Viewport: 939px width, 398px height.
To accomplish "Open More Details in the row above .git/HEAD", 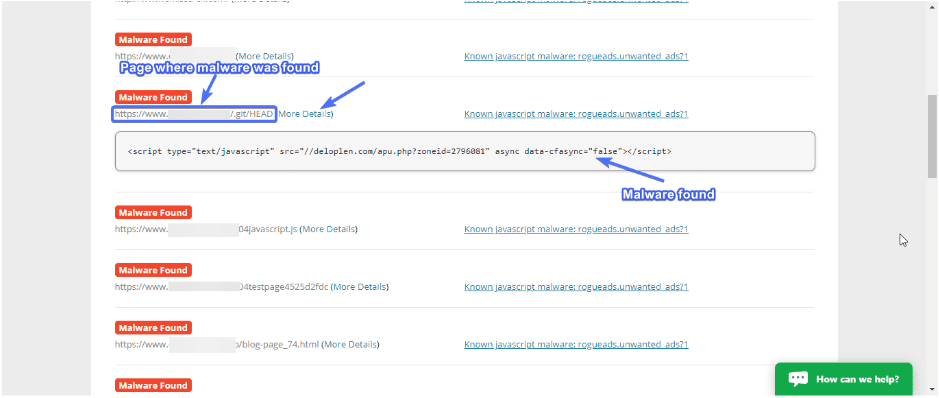I will click(x=265, y=56).
